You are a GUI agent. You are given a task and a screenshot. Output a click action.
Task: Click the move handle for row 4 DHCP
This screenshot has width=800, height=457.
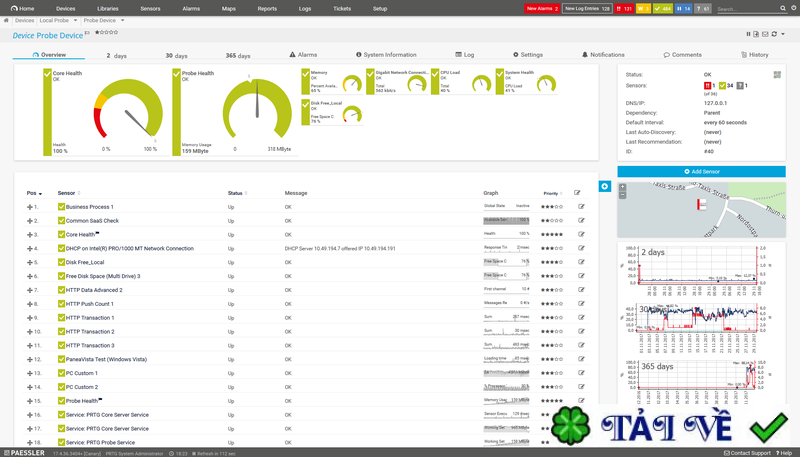point(30,249)
